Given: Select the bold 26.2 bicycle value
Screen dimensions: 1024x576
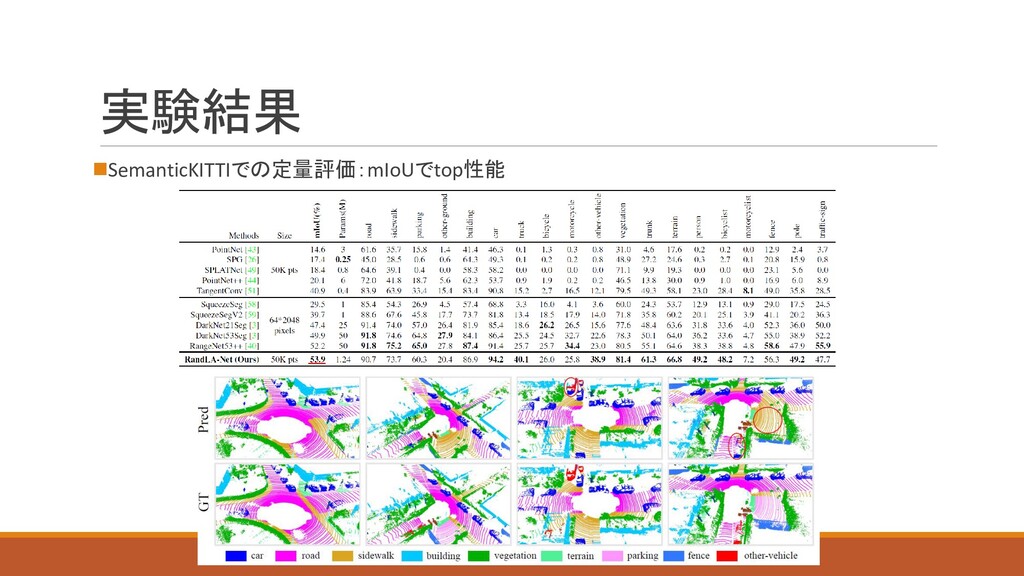Looking at the screenshot, I should [x=547, y=325].
